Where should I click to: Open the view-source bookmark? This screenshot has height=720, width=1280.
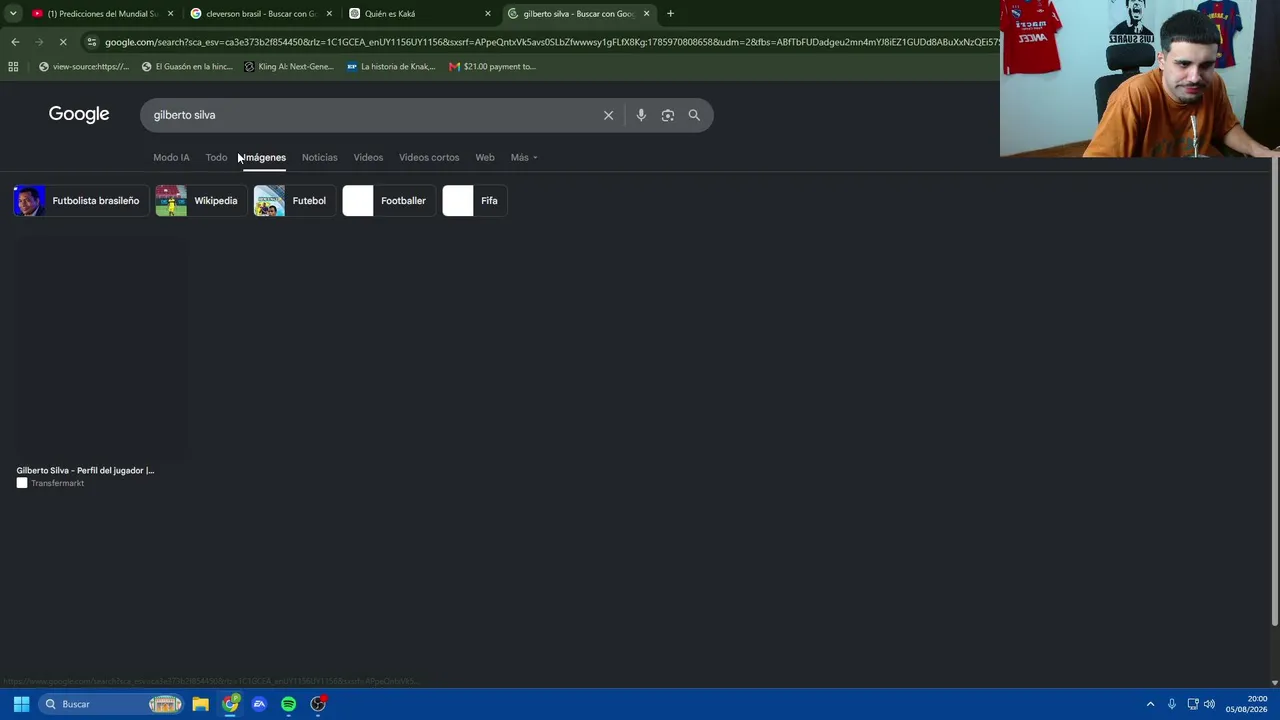pyautogui.click(x=83, y=67)
